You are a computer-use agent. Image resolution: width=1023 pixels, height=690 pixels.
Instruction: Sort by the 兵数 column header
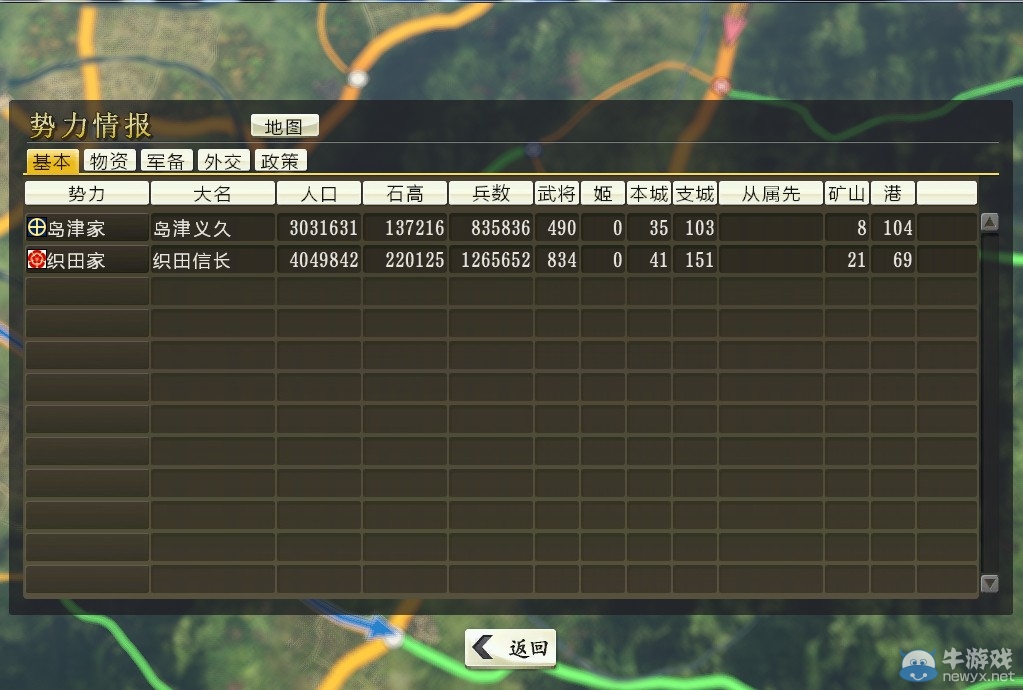(x=491, y=193)
